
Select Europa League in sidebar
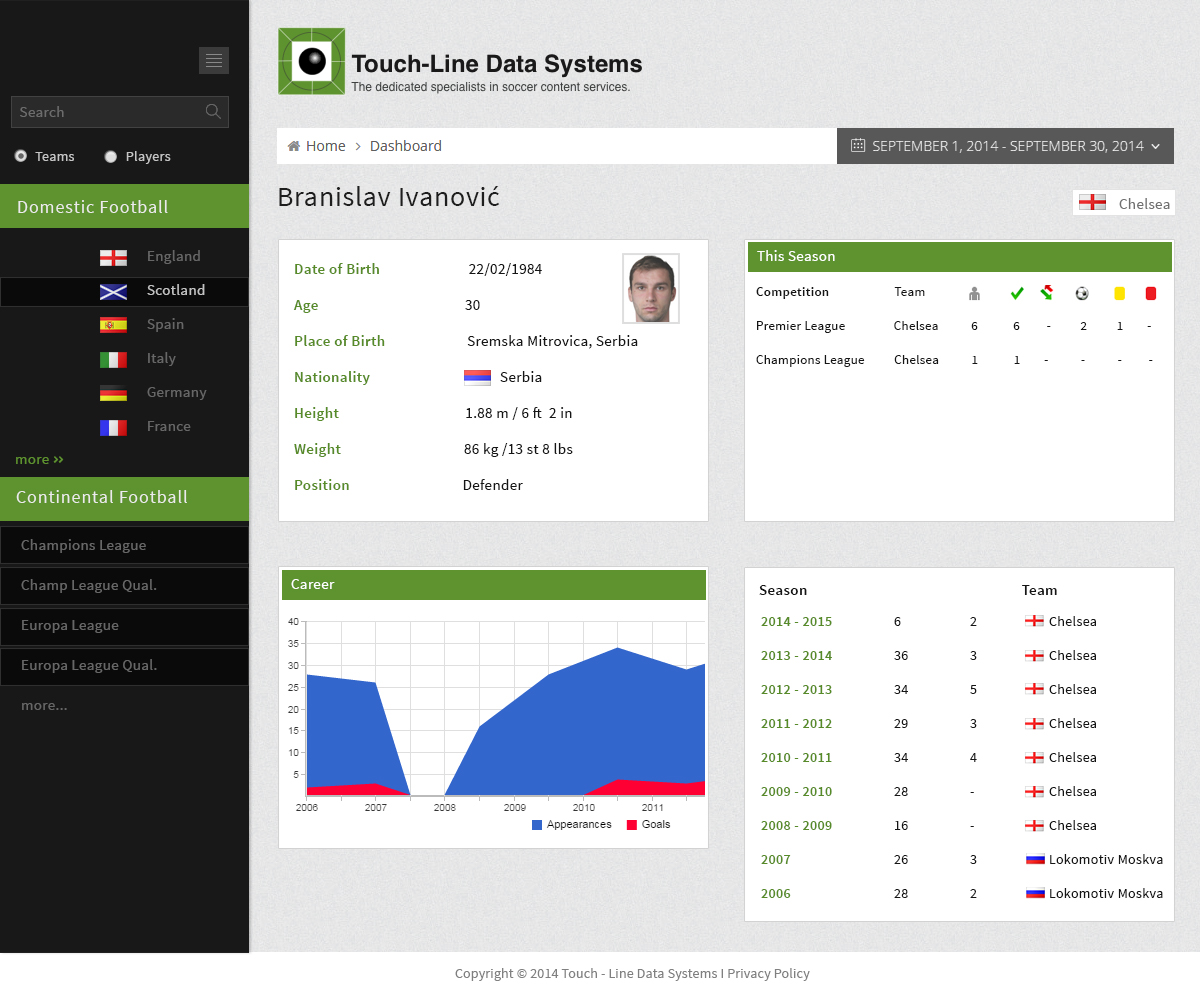[124, 625]
